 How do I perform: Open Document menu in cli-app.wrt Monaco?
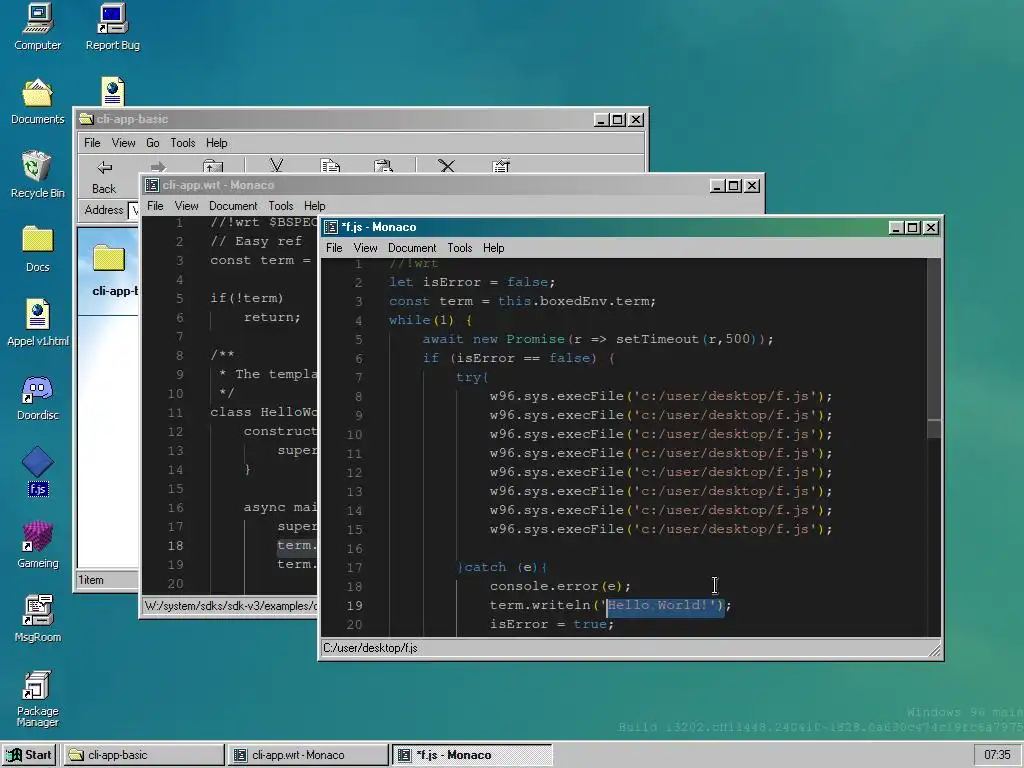(232, 206)
